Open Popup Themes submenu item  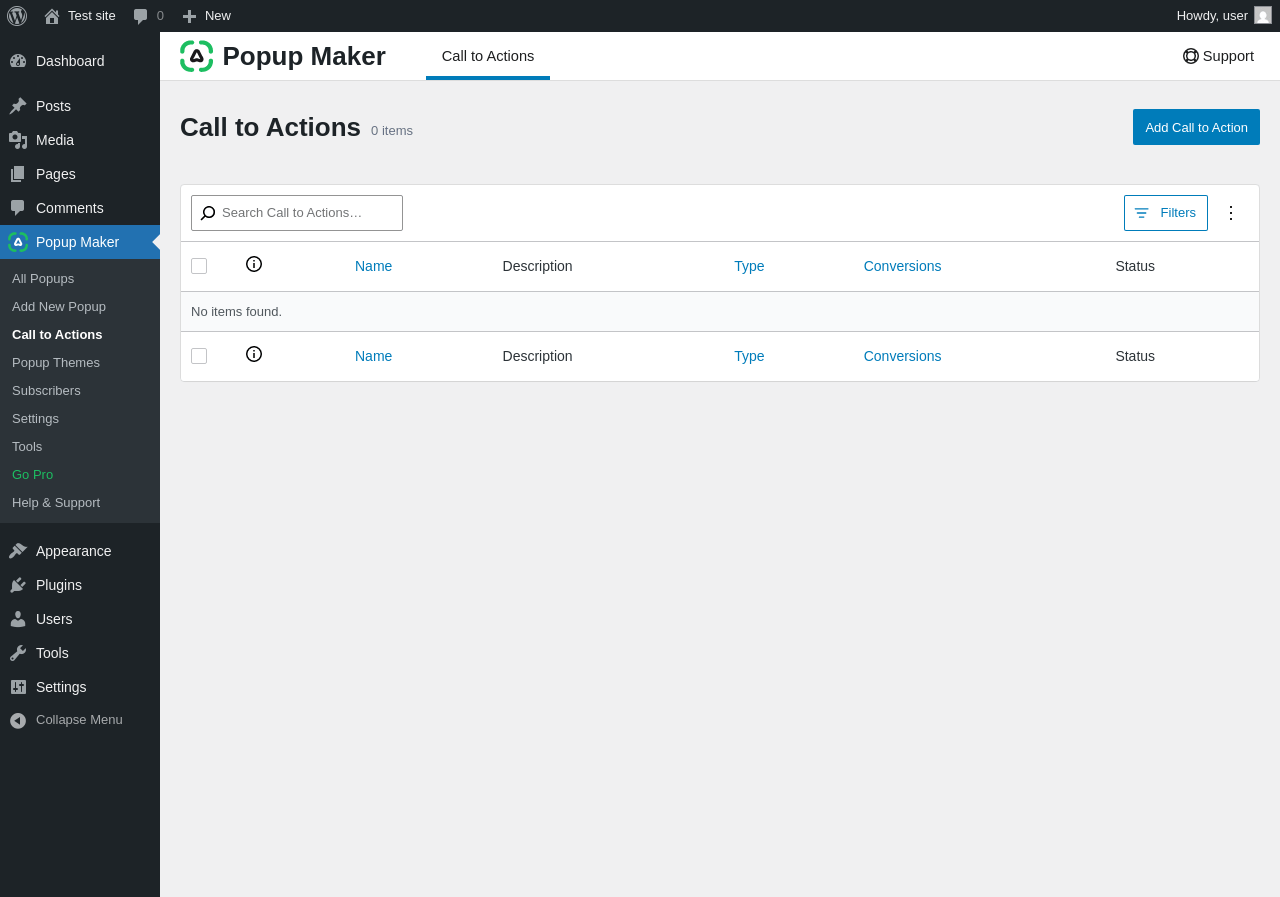click(x=56, y=363)
